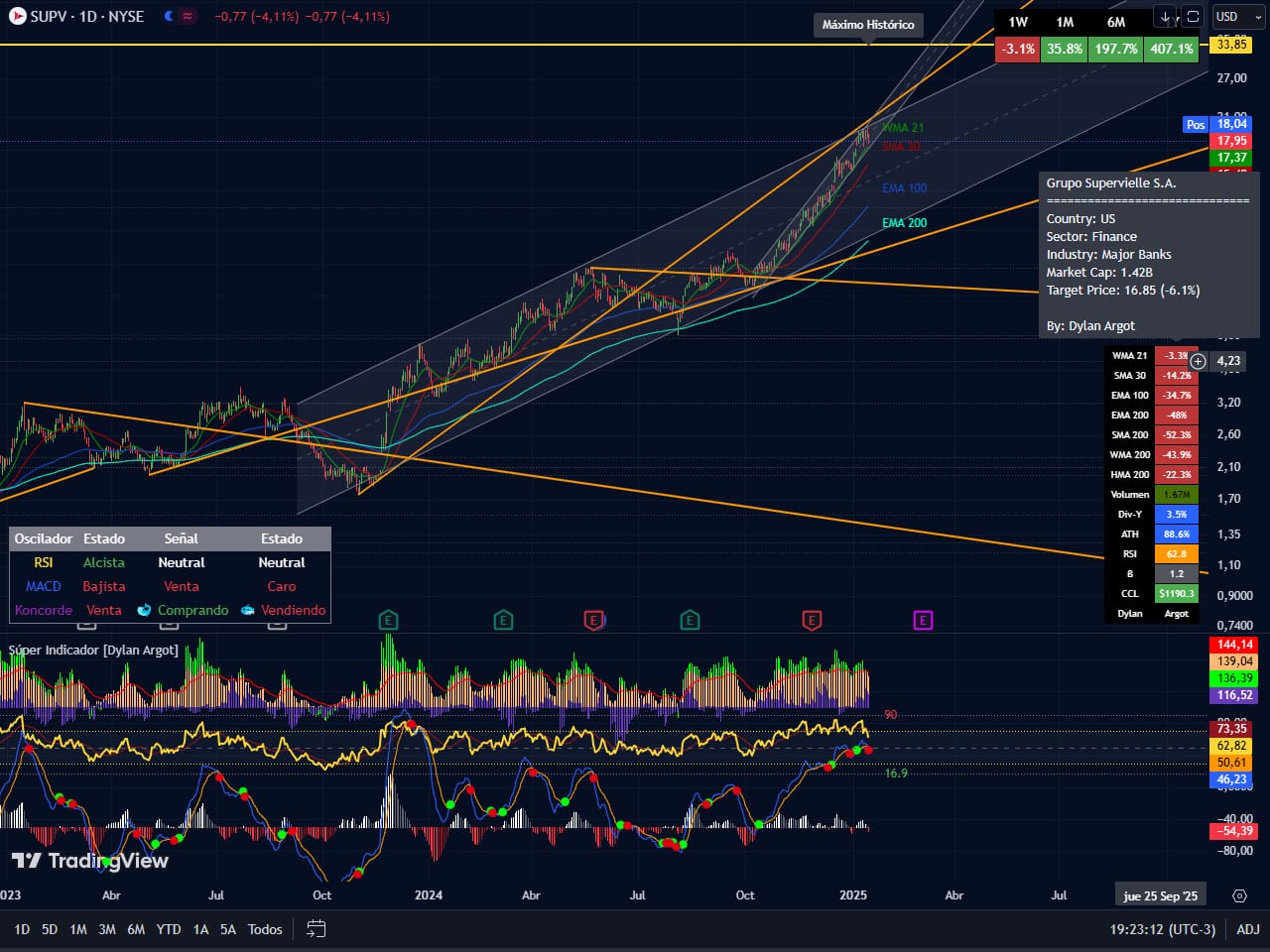This screenshot has height=952, width=1270.
Task: Open the go-to-date calendar icon
Action: point(316,929)
